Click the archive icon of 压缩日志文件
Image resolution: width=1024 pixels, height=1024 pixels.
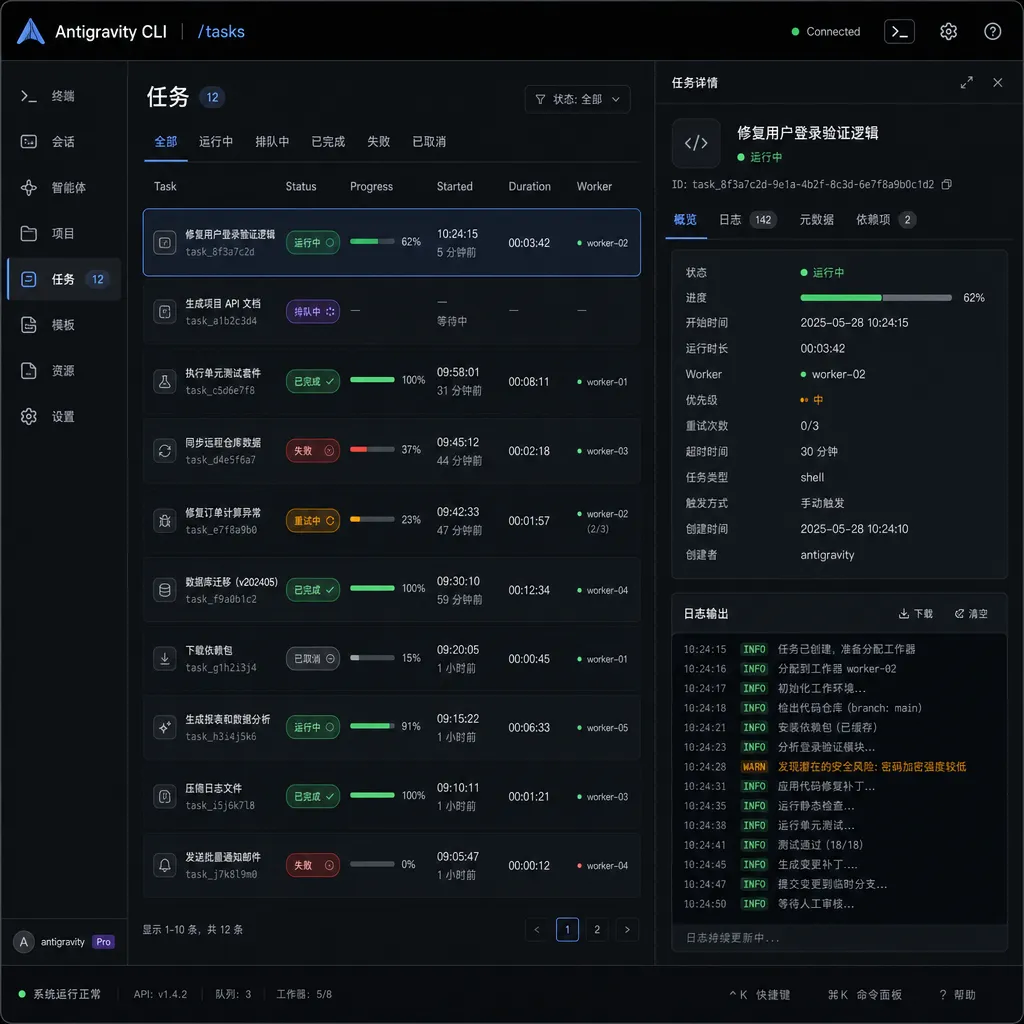(165, 796)
